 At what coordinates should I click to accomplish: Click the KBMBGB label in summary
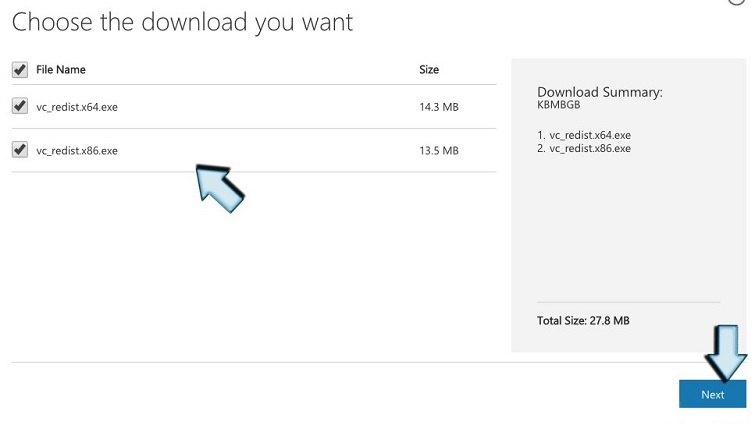(x=558, y=103)
